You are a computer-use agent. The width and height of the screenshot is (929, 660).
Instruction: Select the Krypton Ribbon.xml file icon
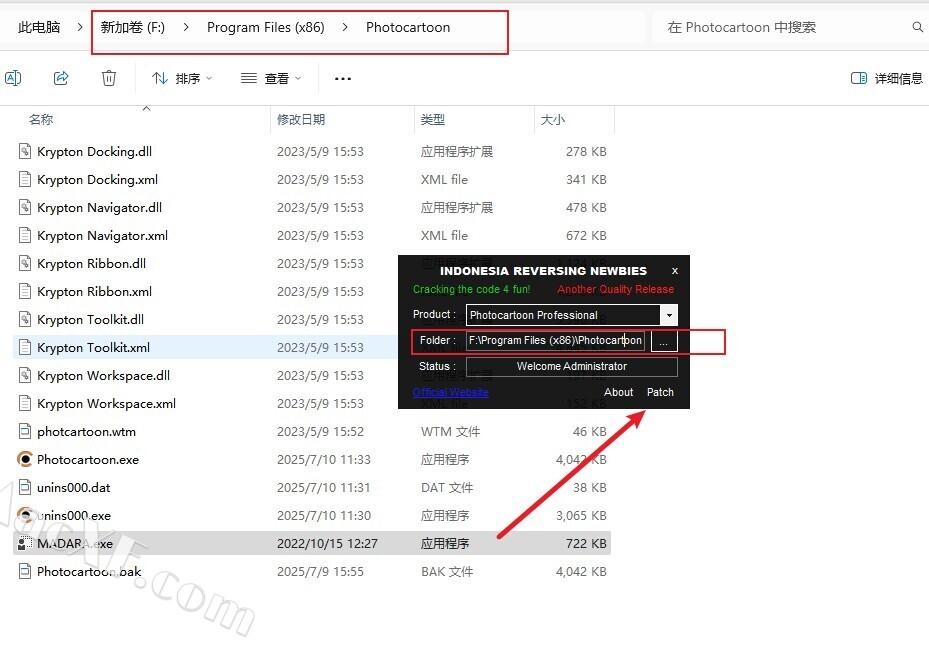pos(25,291)
